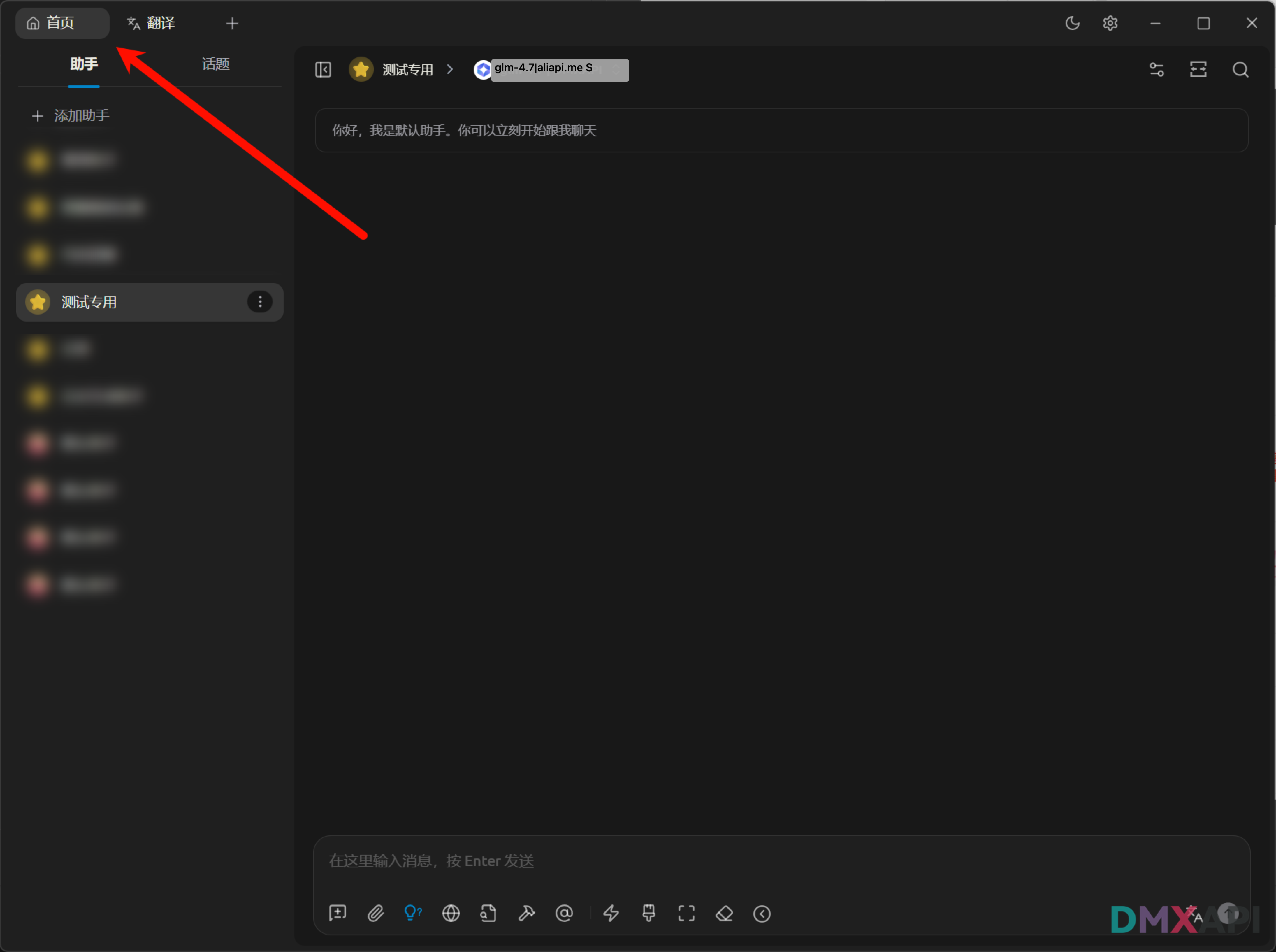Open quick phrases with the lightning icon
The height and width of the screenshot is (952, 1276).
[x=611, y=913]
